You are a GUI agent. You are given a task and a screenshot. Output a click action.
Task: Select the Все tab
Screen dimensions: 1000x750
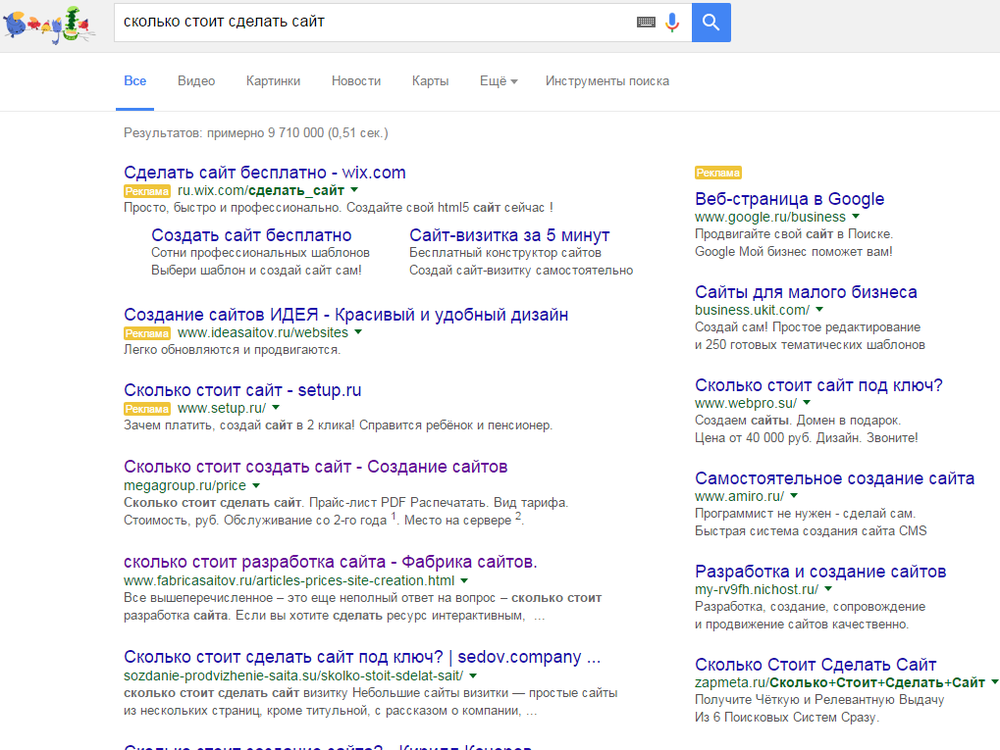tap(135, 81)
